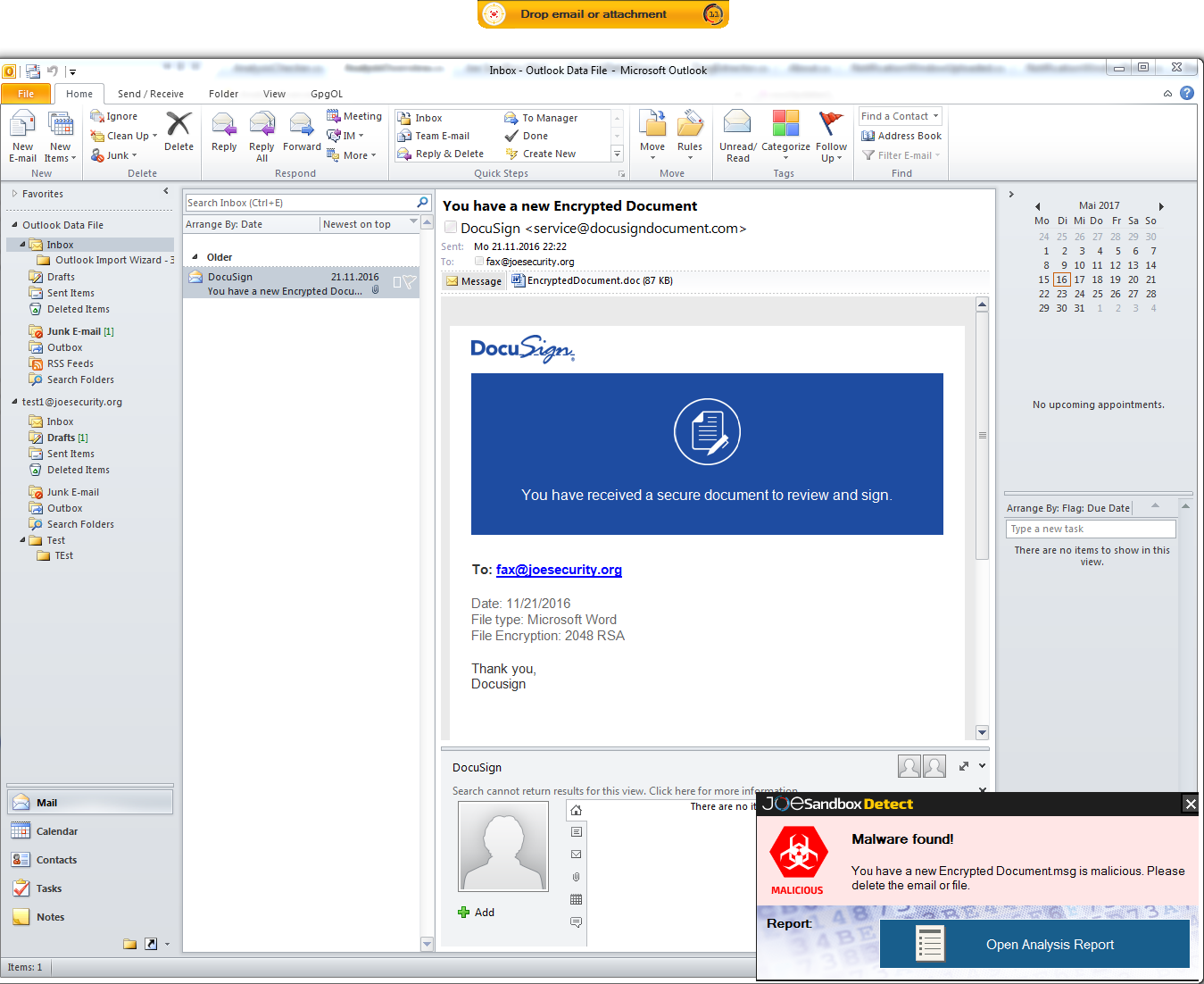
Task: Open the Tasks view
Action: 90,888
